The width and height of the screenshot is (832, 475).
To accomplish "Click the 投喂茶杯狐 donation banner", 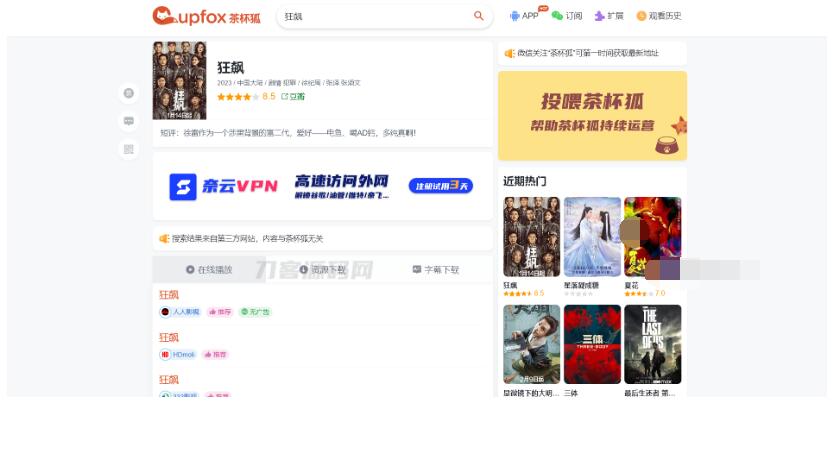I will coord(592,116).
